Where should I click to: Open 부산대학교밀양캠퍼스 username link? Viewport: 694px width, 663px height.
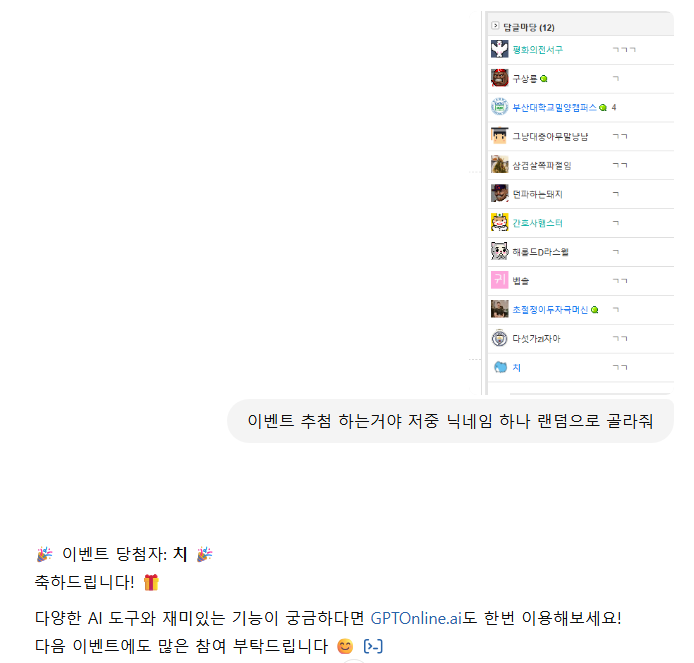pyautogui.click(x=554, y=108)
